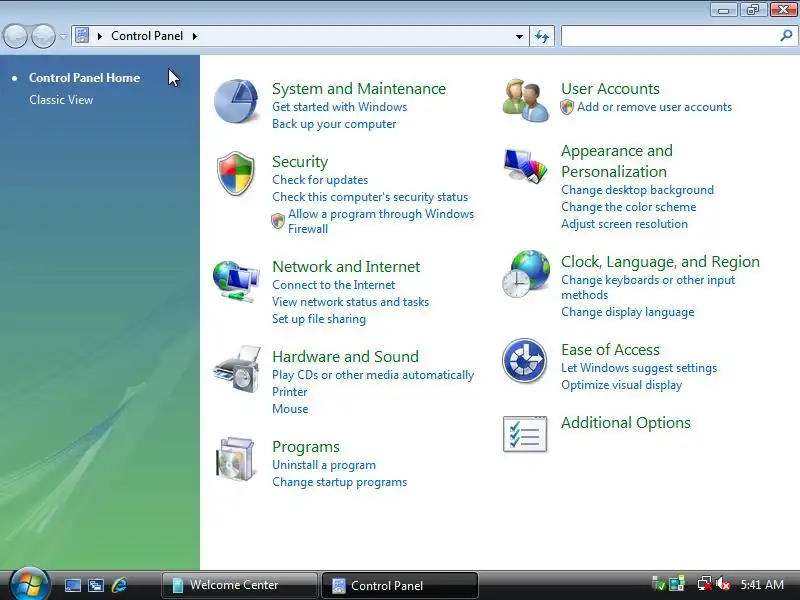
Task: Switch to Classic View
Action: click(61, 99)
